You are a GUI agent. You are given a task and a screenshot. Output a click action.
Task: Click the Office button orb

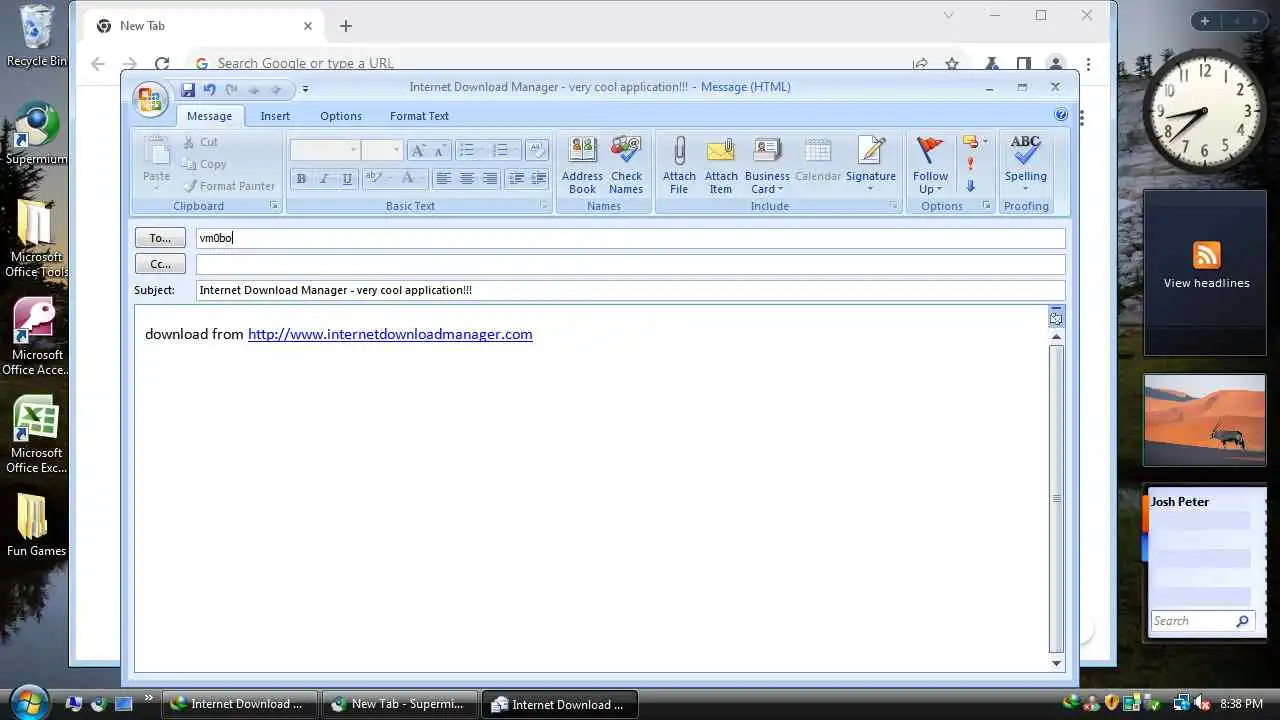tap(149, 99)
